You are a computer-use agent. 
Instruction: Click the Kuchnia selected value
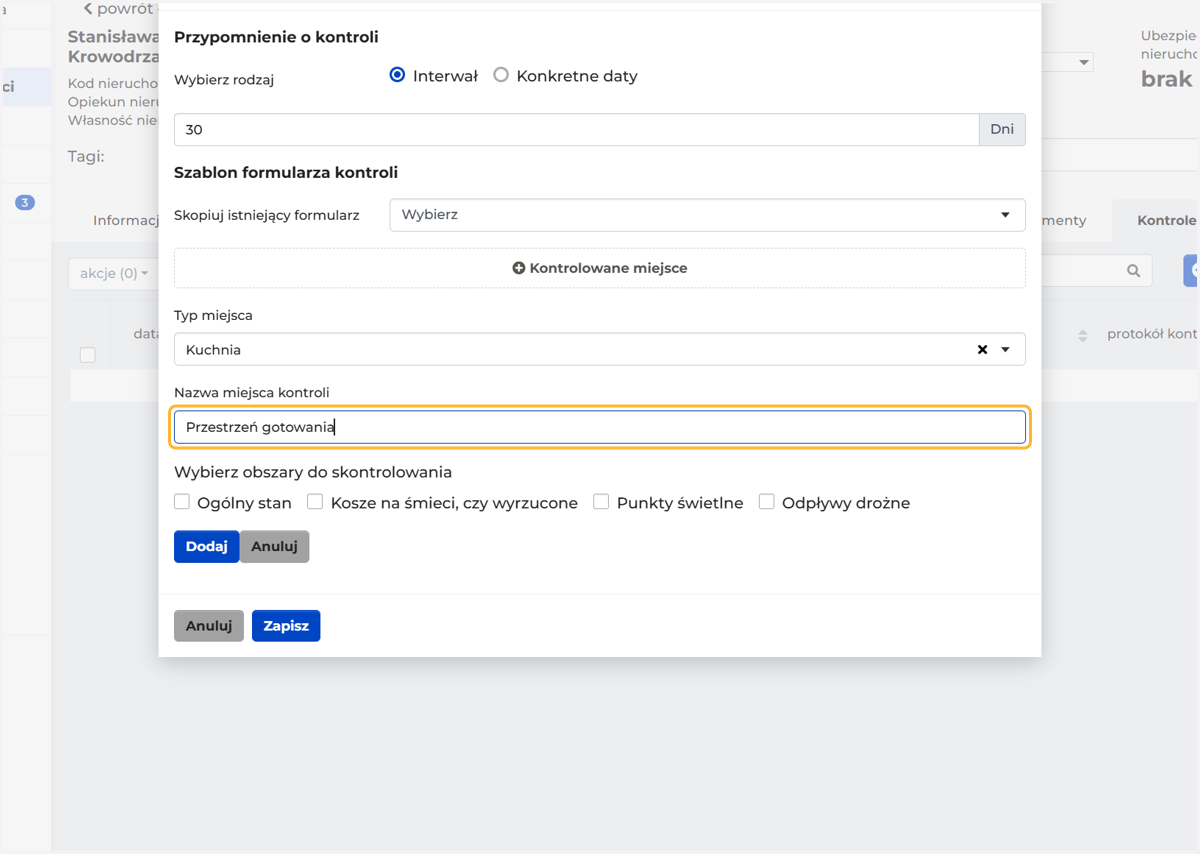tap(213, 350)
